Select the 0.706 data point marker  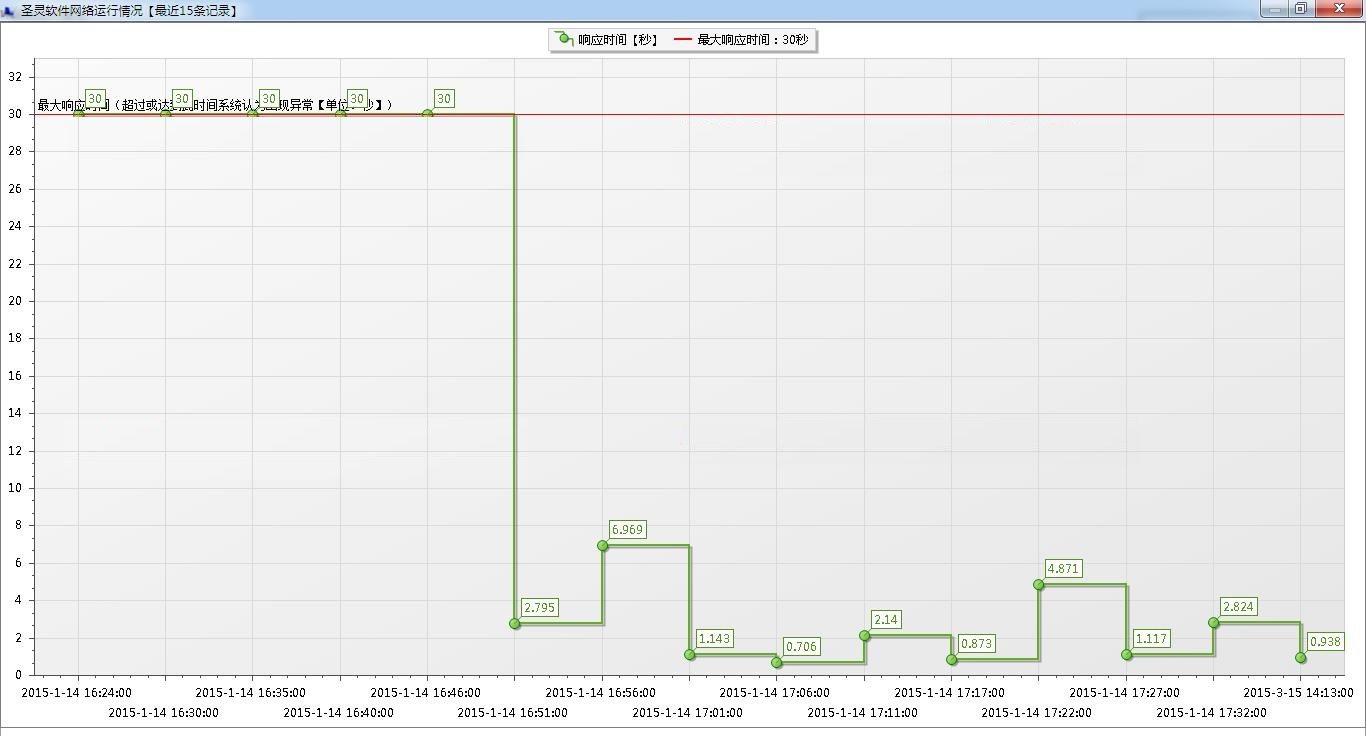(x=777, y=663)
